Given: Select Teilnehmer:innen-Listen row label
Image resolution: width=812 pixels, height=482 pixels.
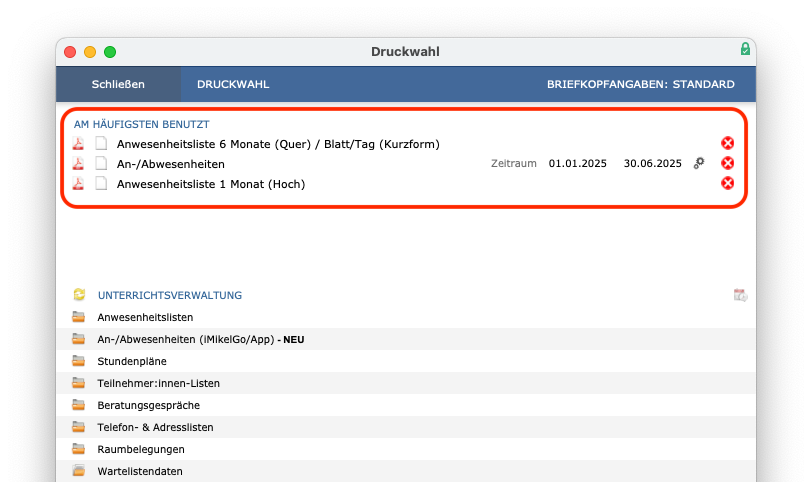Looking at the screenshot, I should (x=158, y=384).
